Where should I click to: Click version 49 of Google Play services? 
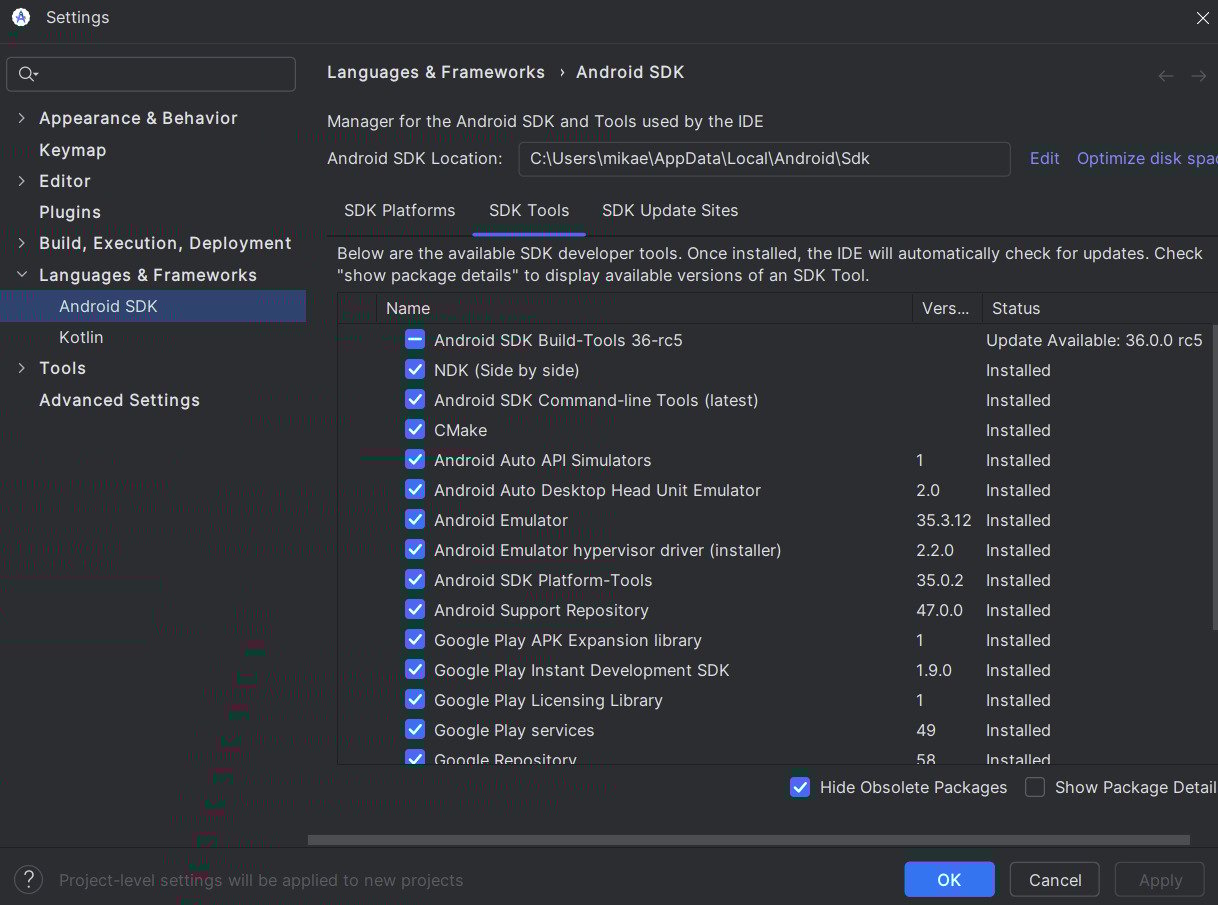(926, 730)
